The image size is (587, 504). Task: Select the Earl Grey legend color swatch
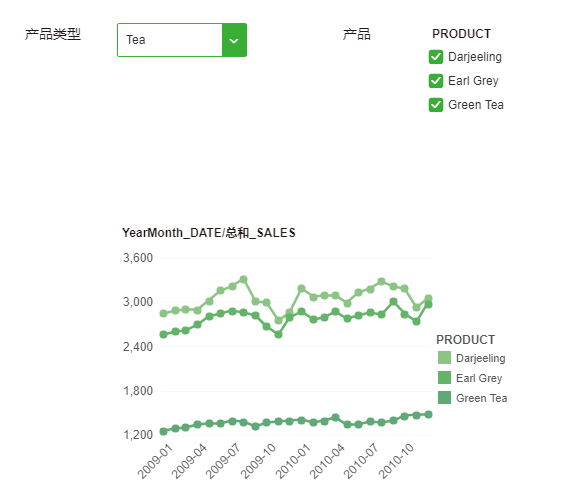coord(444,377)
